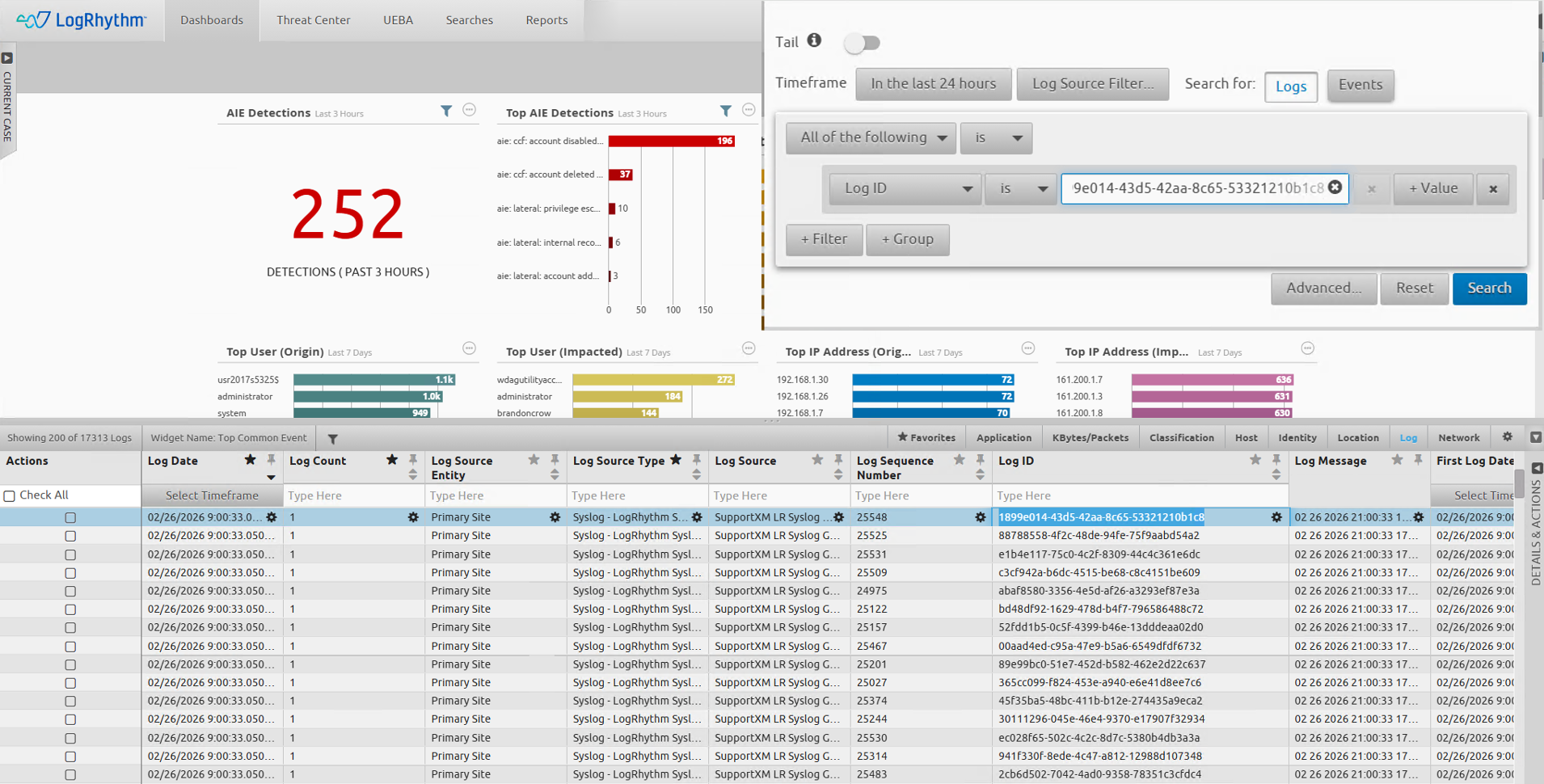Click the blue Search button
The image size is (1544, 784).
click(1488, 289)
